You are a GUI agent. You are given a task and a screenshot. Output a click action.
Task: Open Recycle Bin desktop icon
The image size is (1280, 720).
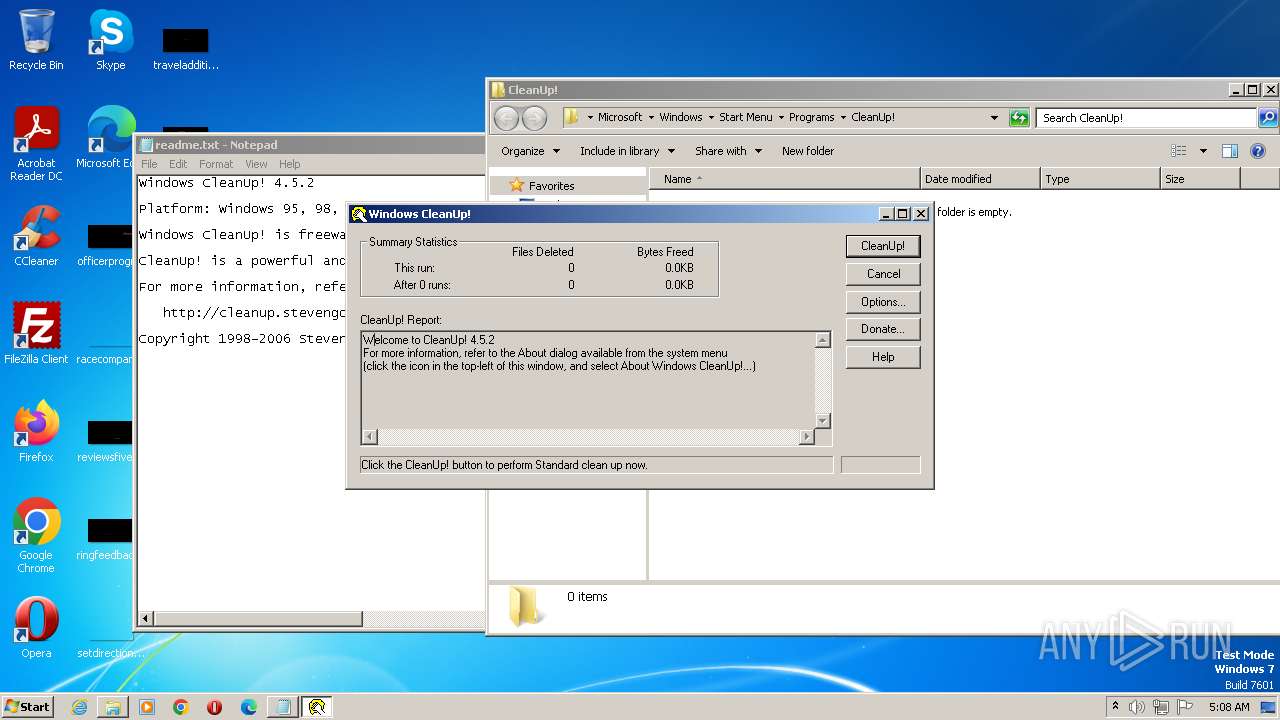(36, 40)
